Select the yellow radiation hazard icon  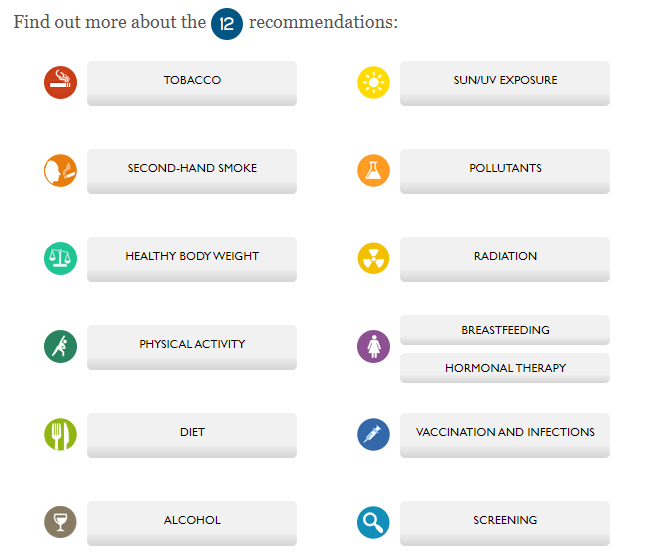point(373,258)
